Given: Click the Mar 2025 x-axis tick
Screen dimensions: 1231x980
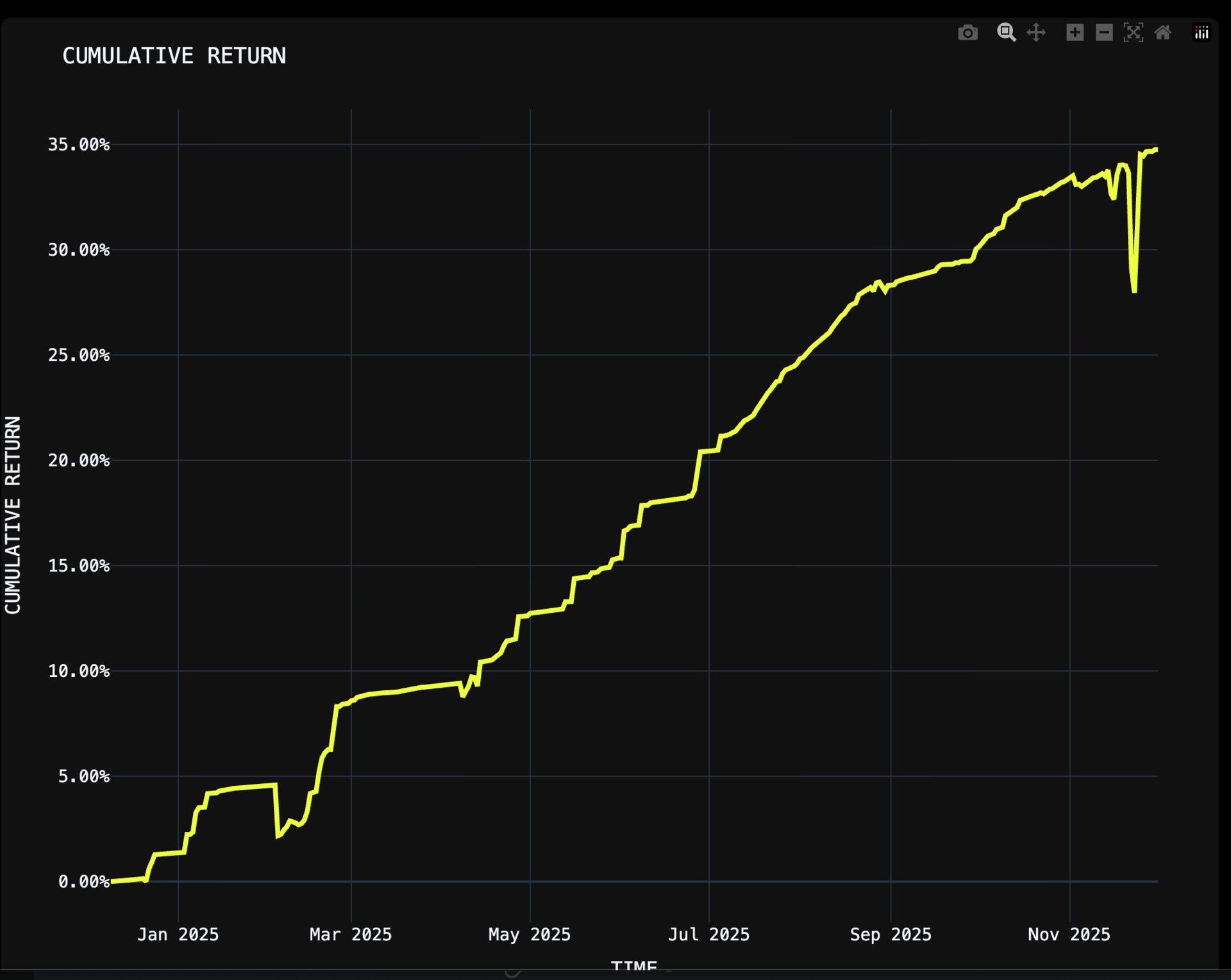Looking at the screenshot, I should [351, 934].
